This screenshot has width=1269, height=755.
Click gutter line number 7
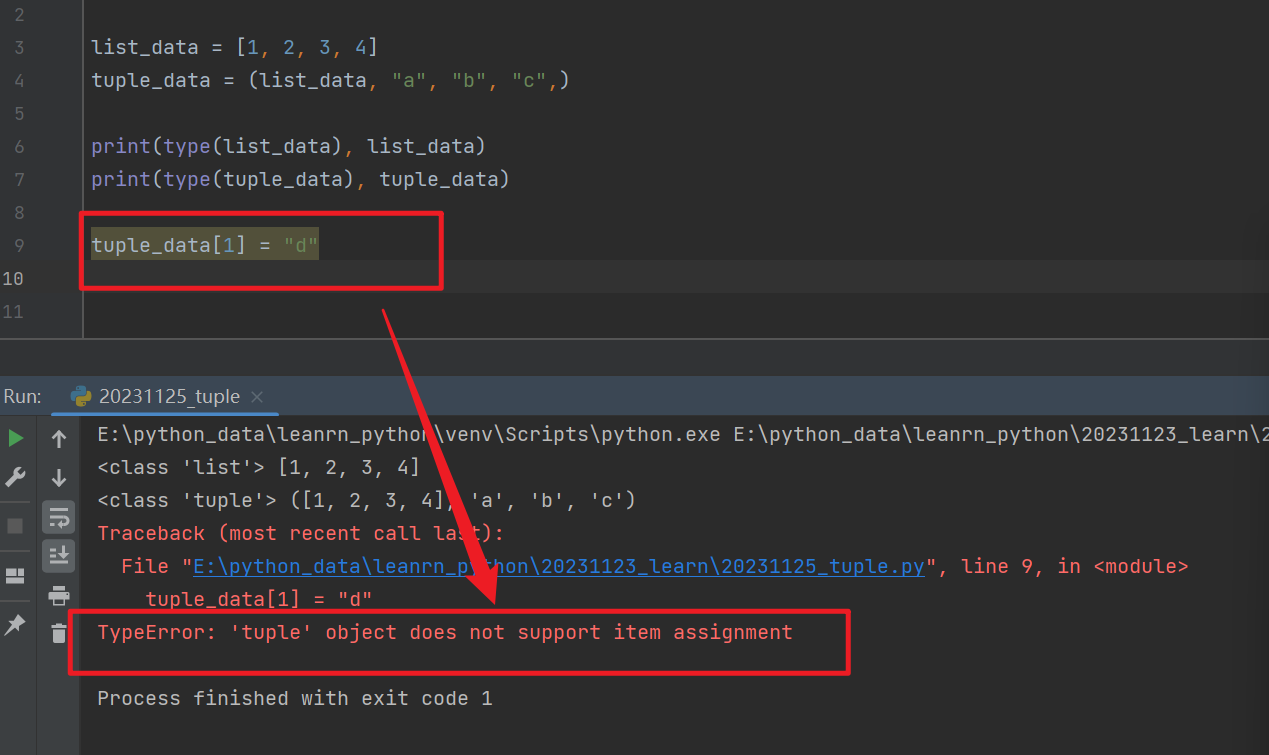(x=19, y=179)
